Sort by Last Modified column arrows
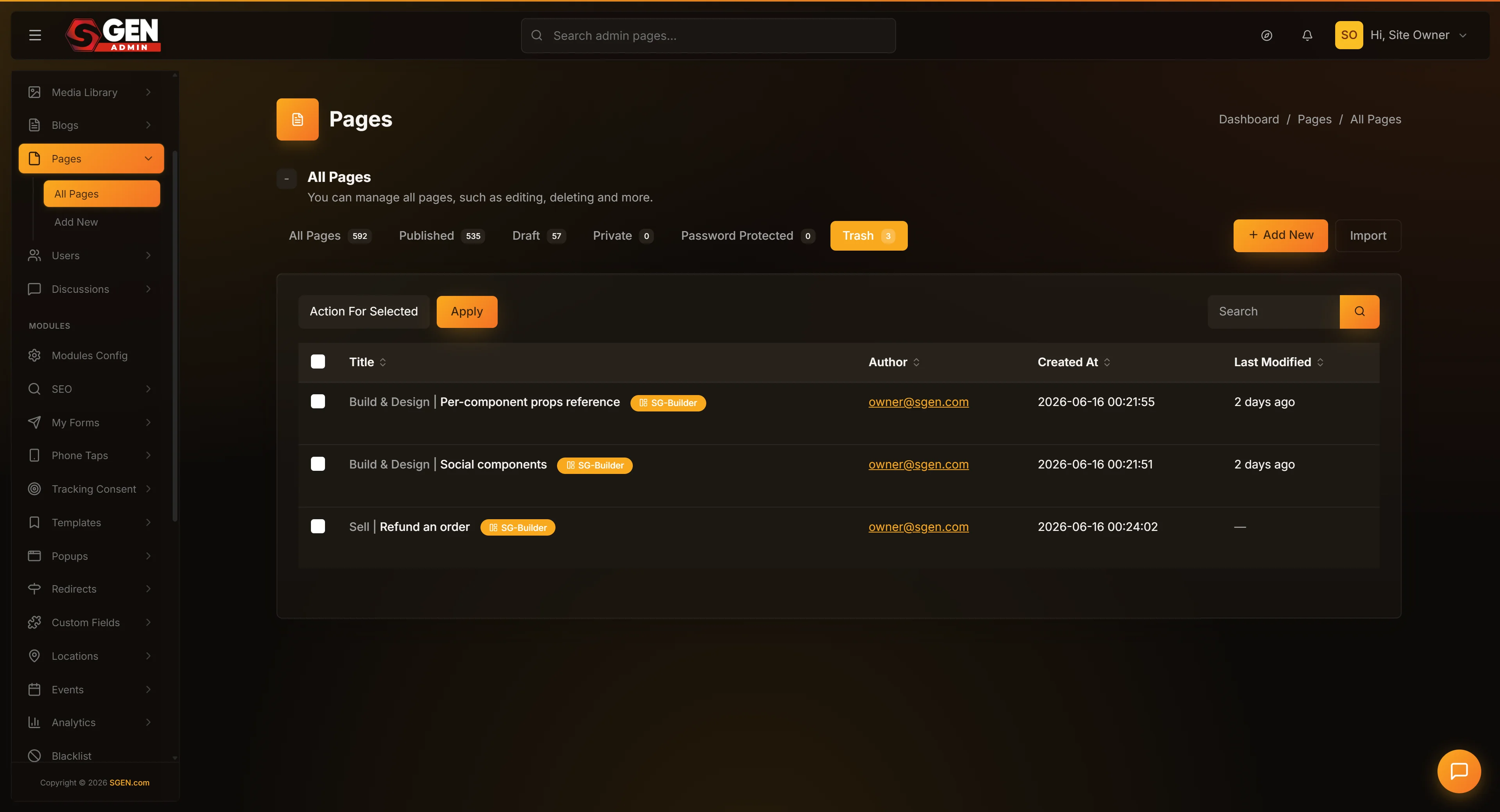1500x812 pixels. pyautogui.click(x=1320, y=362)
